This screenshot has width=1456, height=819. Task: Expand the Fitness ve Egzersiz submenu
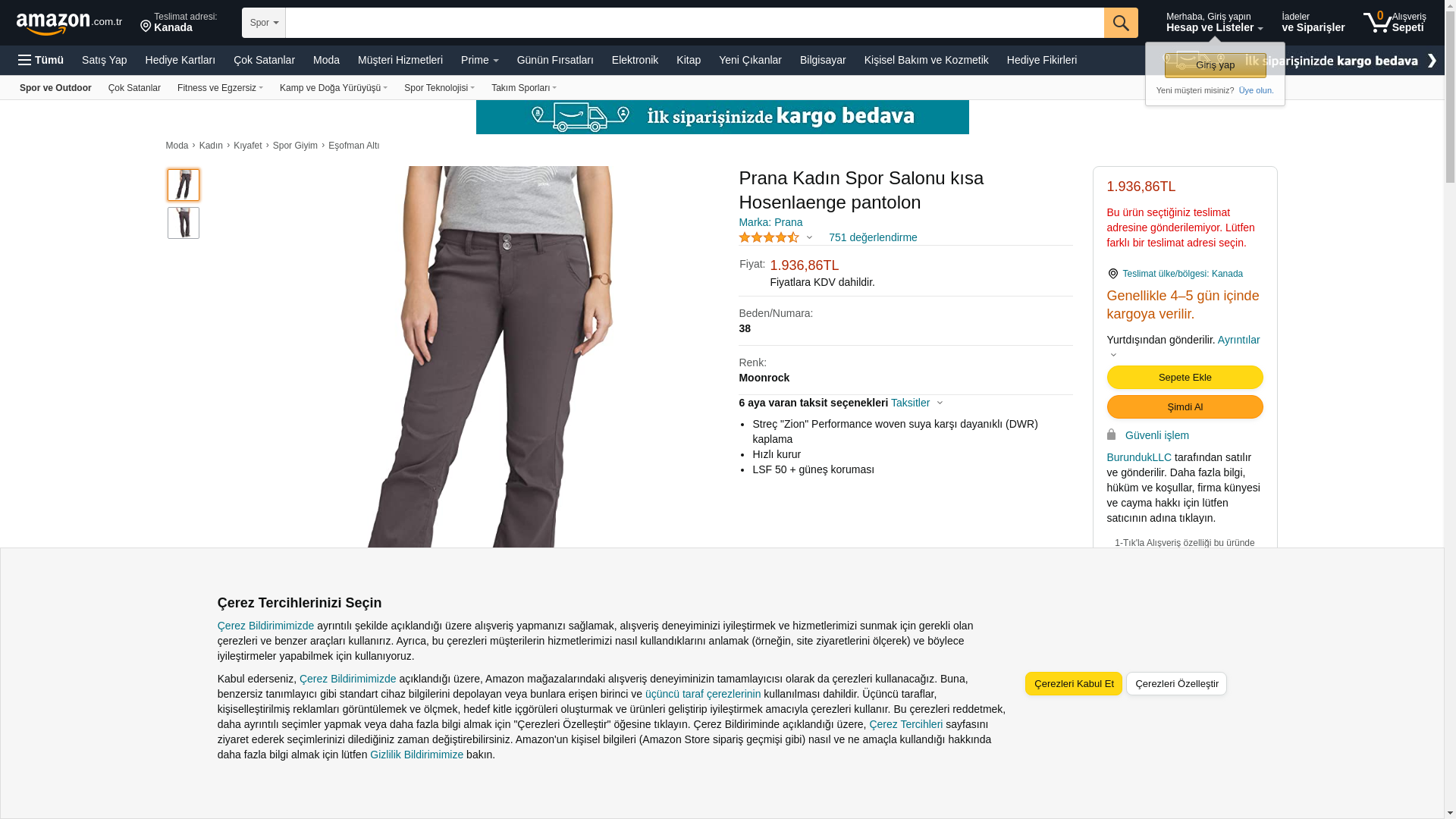click(x=220, y=88)
